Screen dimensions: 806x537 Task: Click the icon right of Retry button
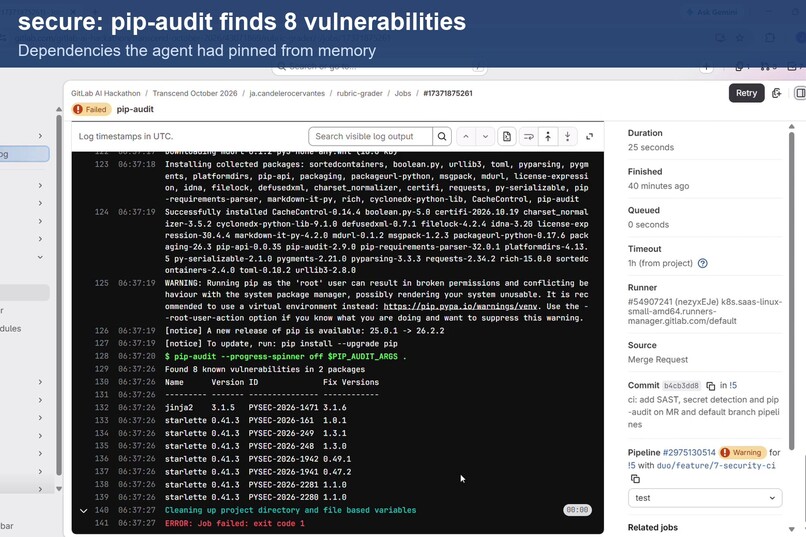pos(777,93)
